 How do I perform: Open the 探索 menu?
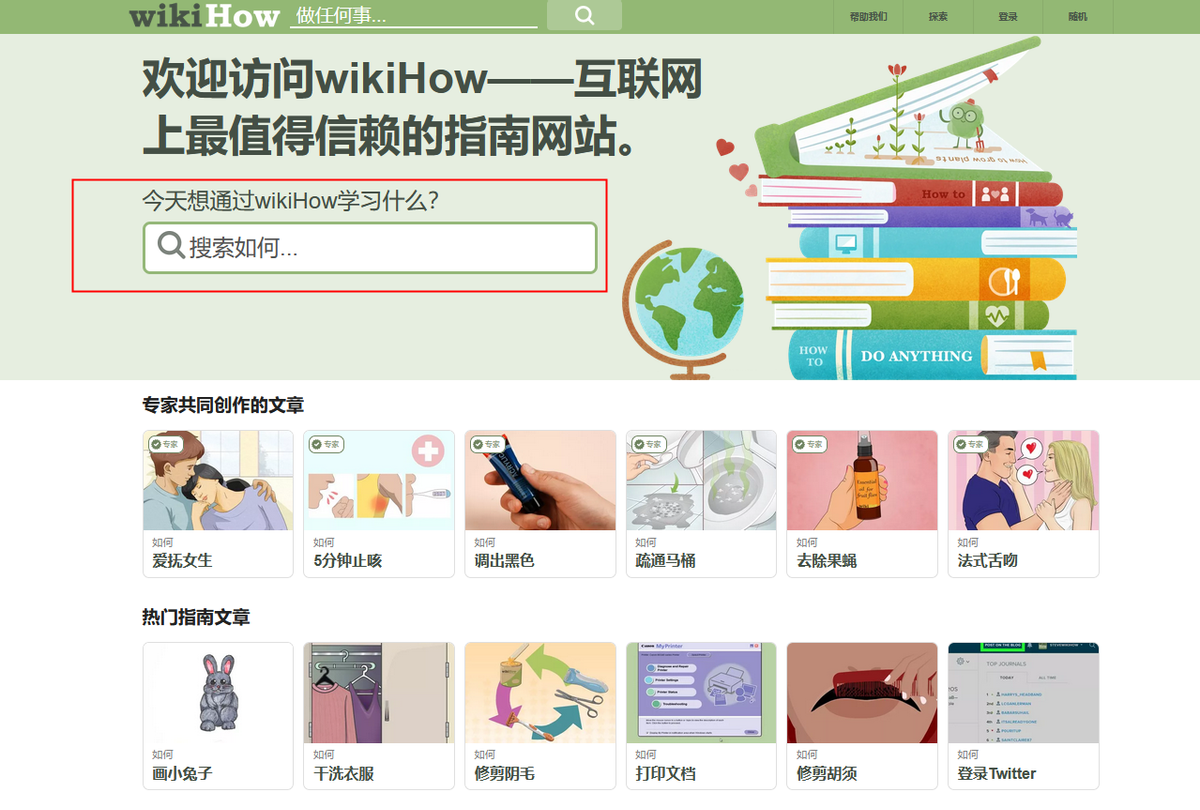pos(938,17)
